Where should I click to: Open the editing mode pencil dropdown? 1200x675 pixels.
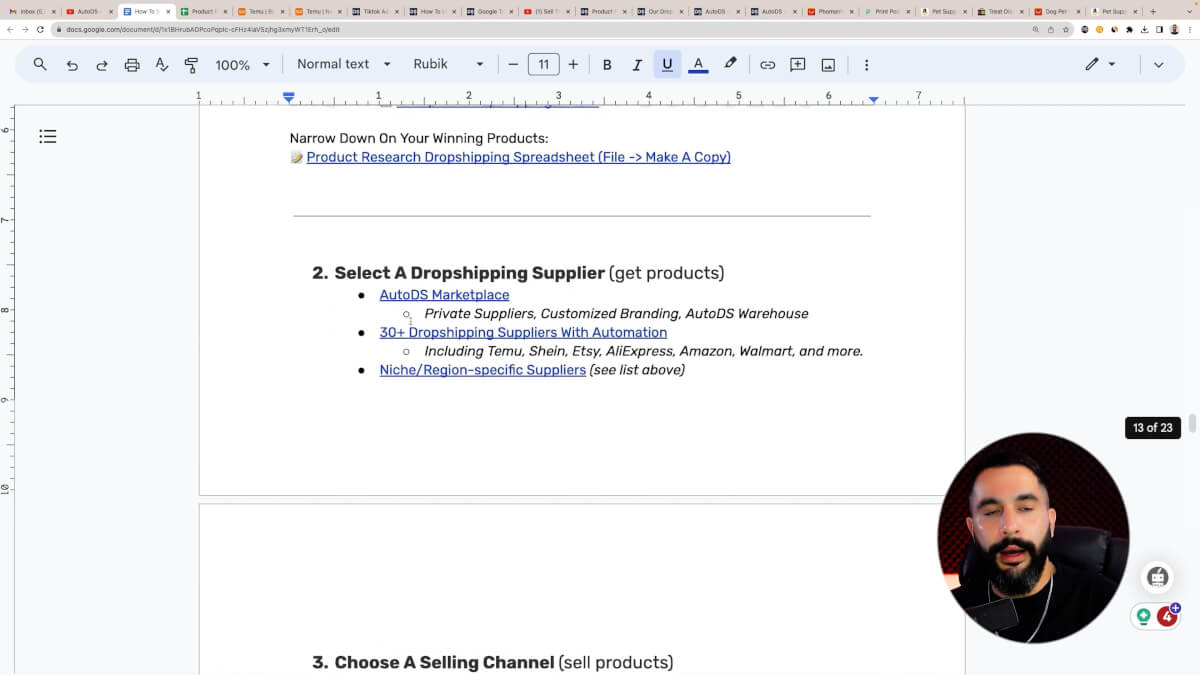pos(1100,64)
